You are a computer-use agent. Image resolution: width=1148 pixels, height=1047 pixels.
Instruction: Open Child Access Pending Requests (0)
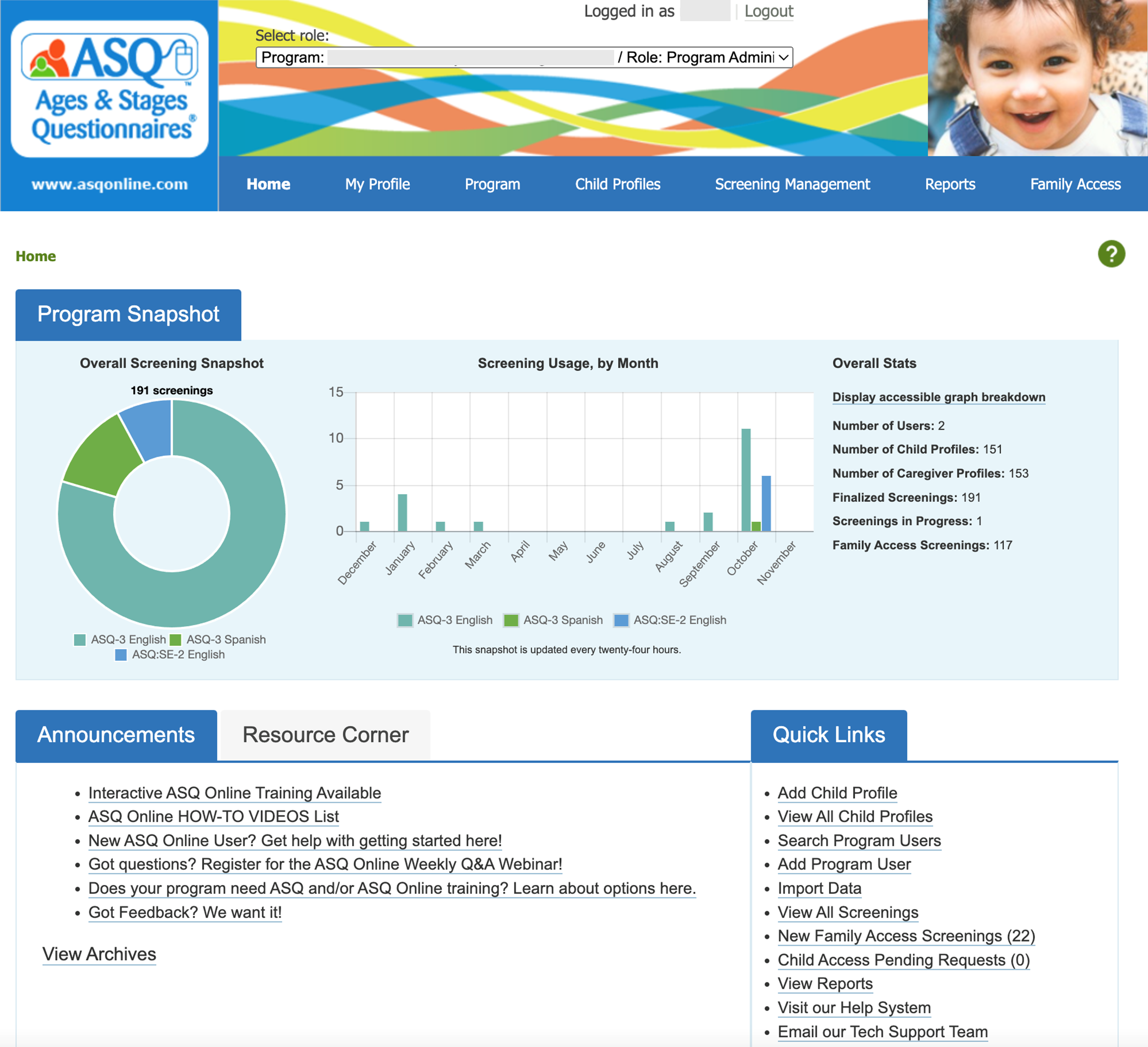pyautogui.click(x=904, y=961)
